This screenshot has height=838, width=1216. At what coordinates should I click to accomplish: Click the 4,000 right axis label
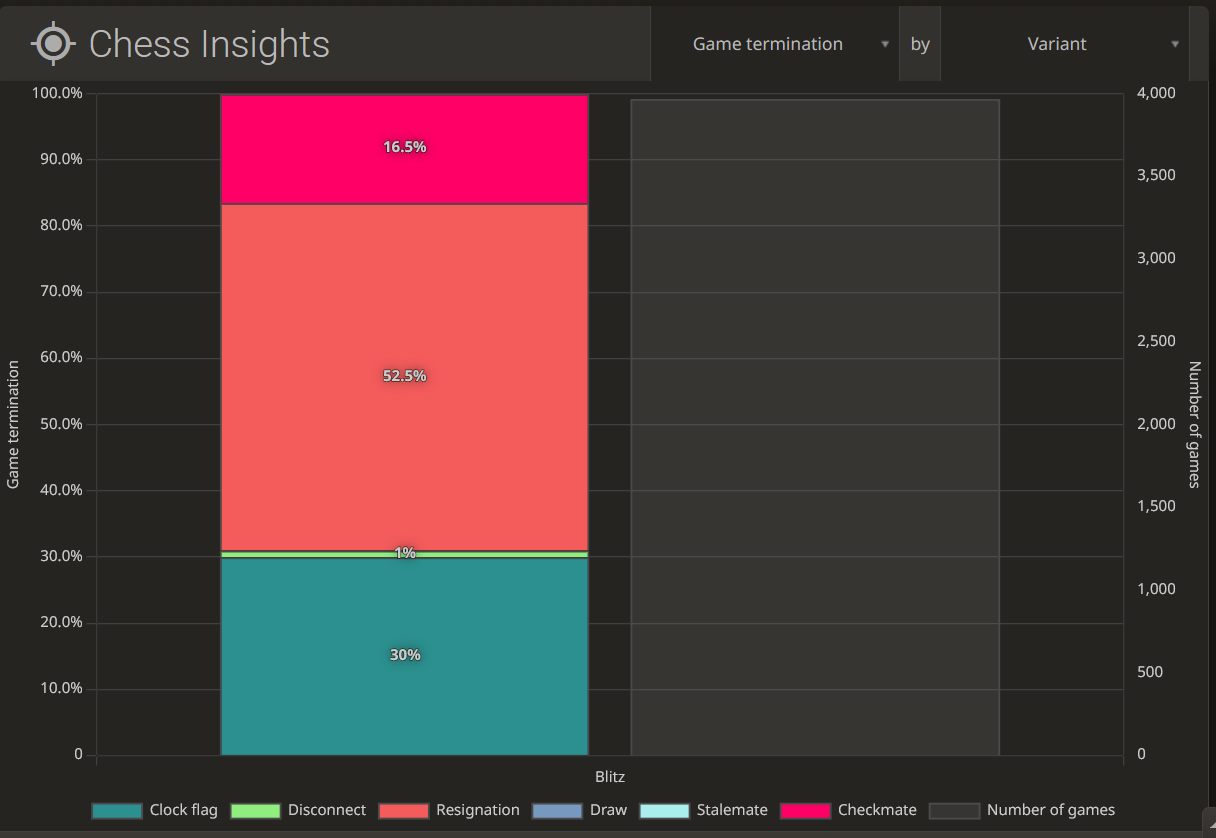pos(1157,93)
